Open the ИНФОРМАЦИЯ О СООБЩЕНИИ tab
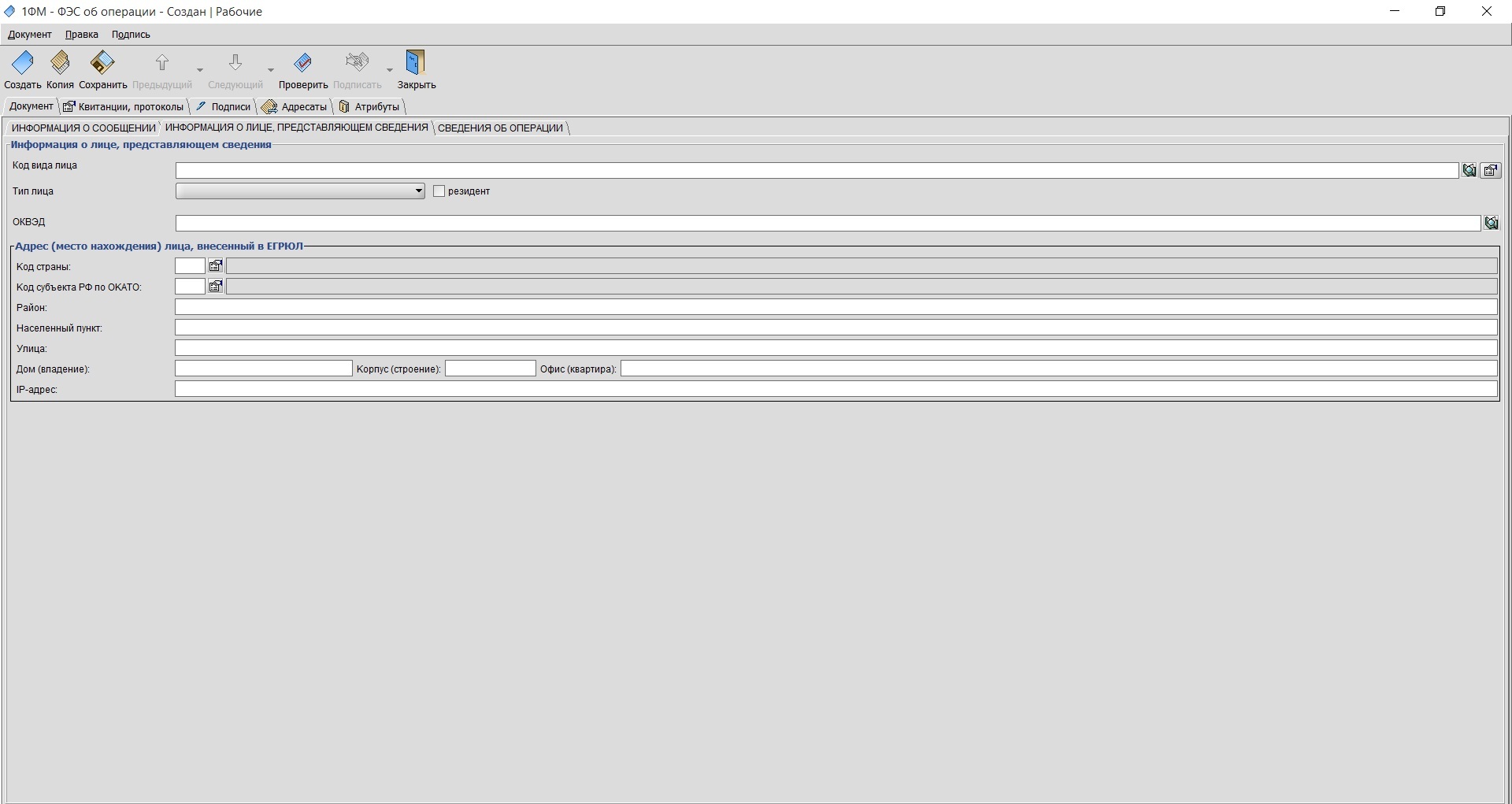The image size is (1512, 804). [x=83, y=128]
